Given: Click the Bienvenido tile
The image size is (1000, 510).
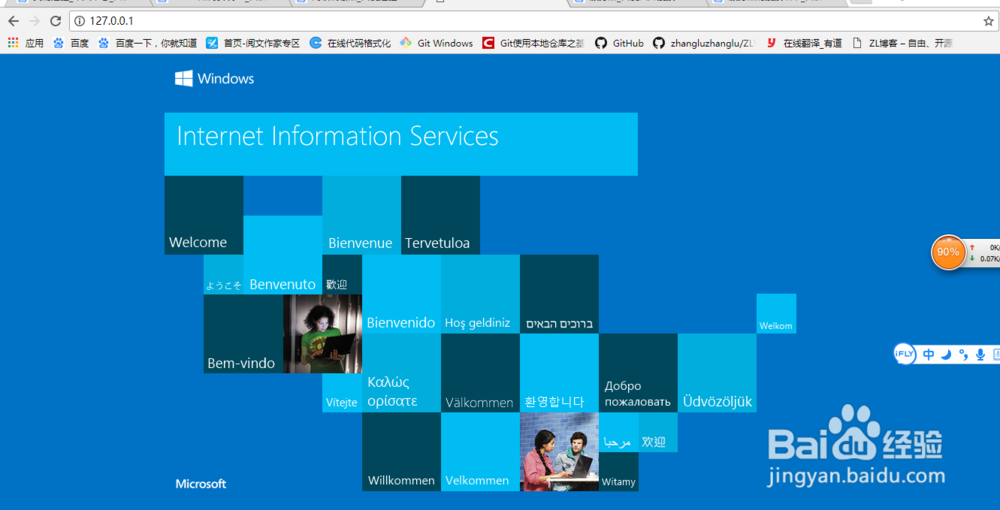Looking at the screenshot, I should 401,294.
